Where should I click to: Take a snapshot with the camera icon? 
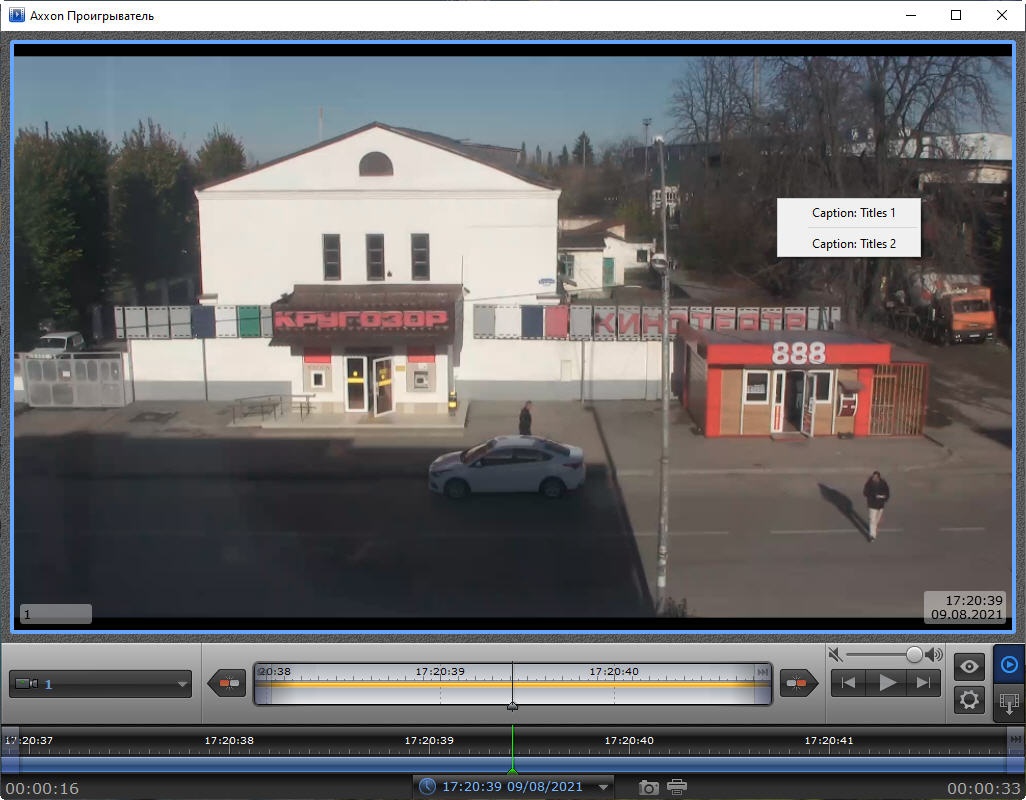(x=649, y=787)
